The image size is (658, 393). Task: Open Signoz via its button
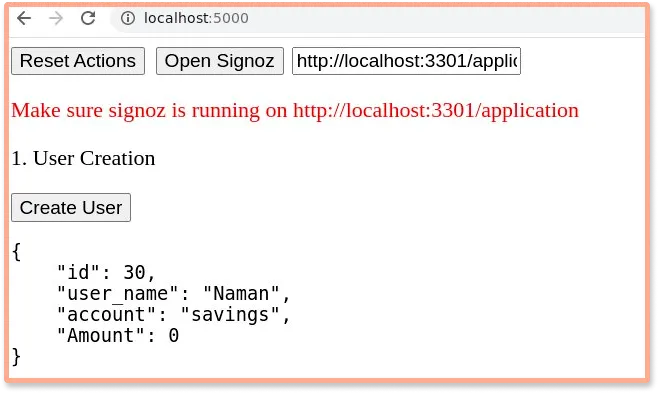220,61
